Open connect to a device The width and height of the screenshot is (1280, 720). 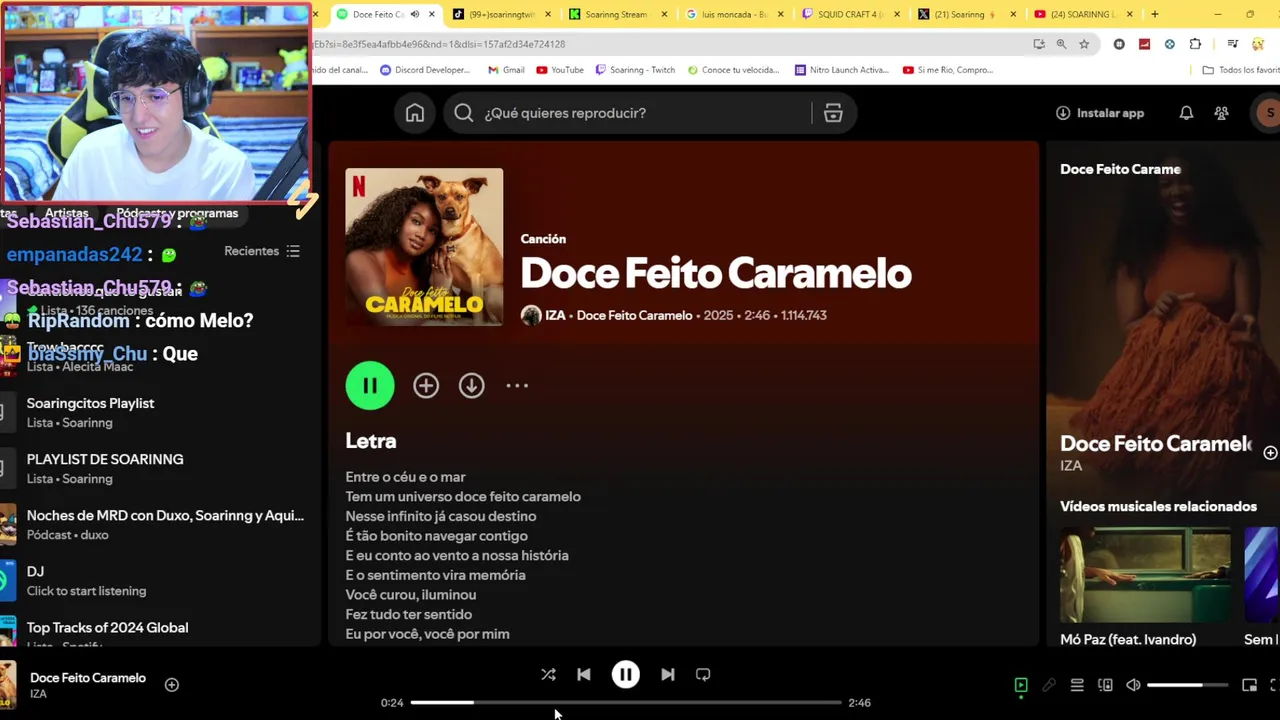click(x=1105, y=685)
